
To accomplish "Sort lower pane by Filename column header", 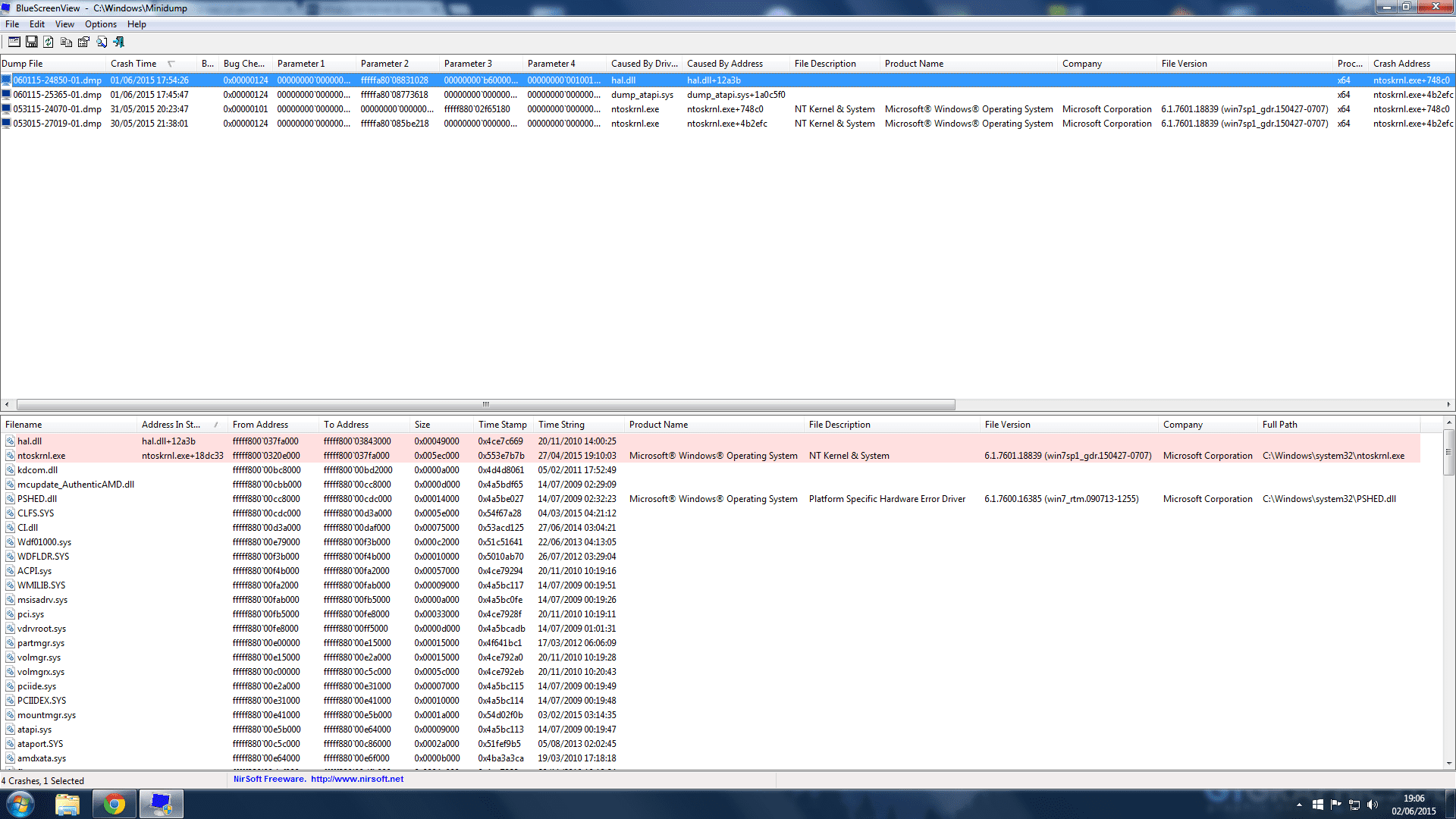I will click(x=69, y=425).
